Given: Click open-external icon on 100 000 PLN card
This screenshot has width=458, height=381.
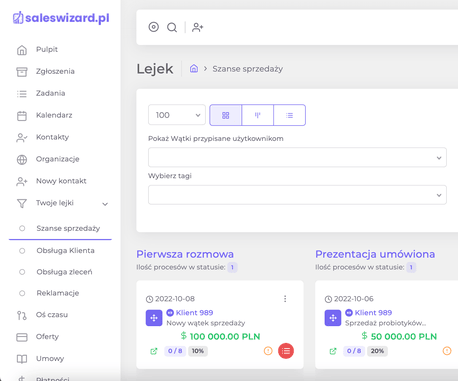Looking at the screenshot, I should (x=154, y=351).
